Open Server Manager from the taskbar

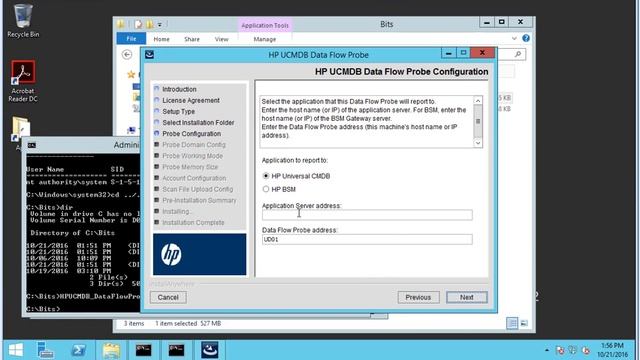pos(45,350)
